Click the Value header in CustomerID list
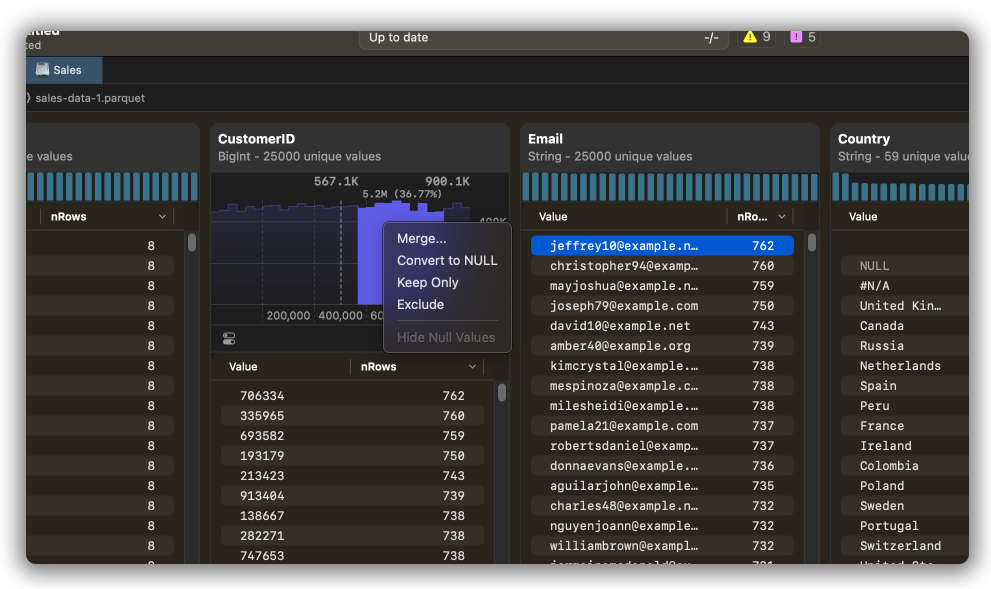This screenshot has height=589, width=991. click(x=243, y=367)
